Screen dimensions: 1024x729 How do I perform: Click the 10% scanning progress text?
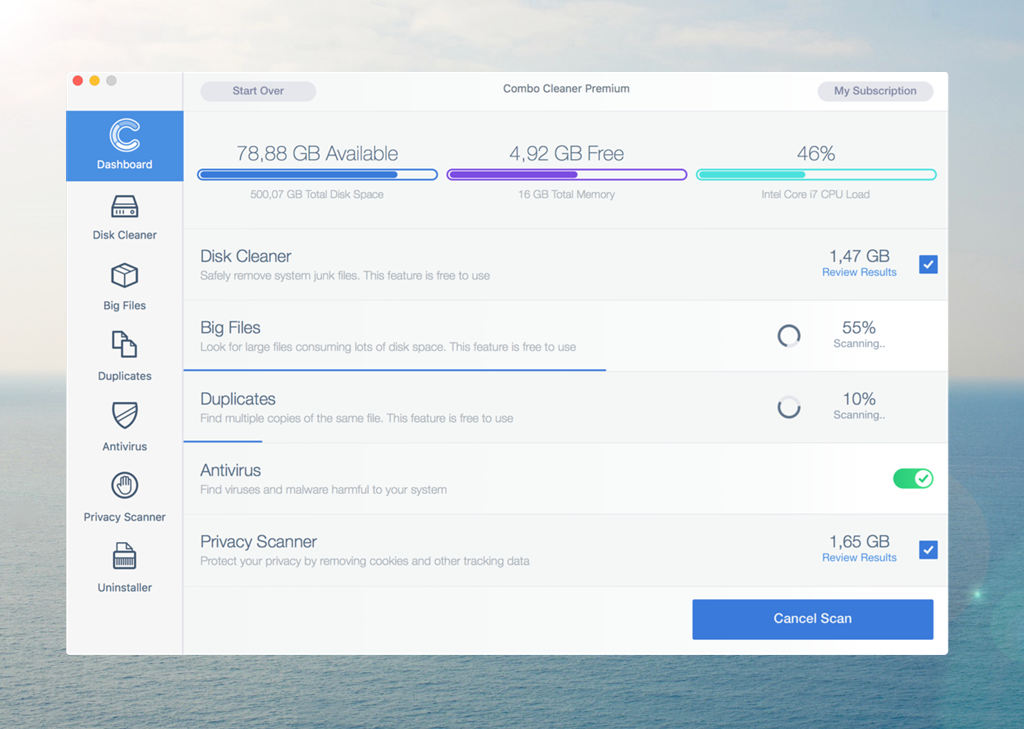(x=859, y=398)
